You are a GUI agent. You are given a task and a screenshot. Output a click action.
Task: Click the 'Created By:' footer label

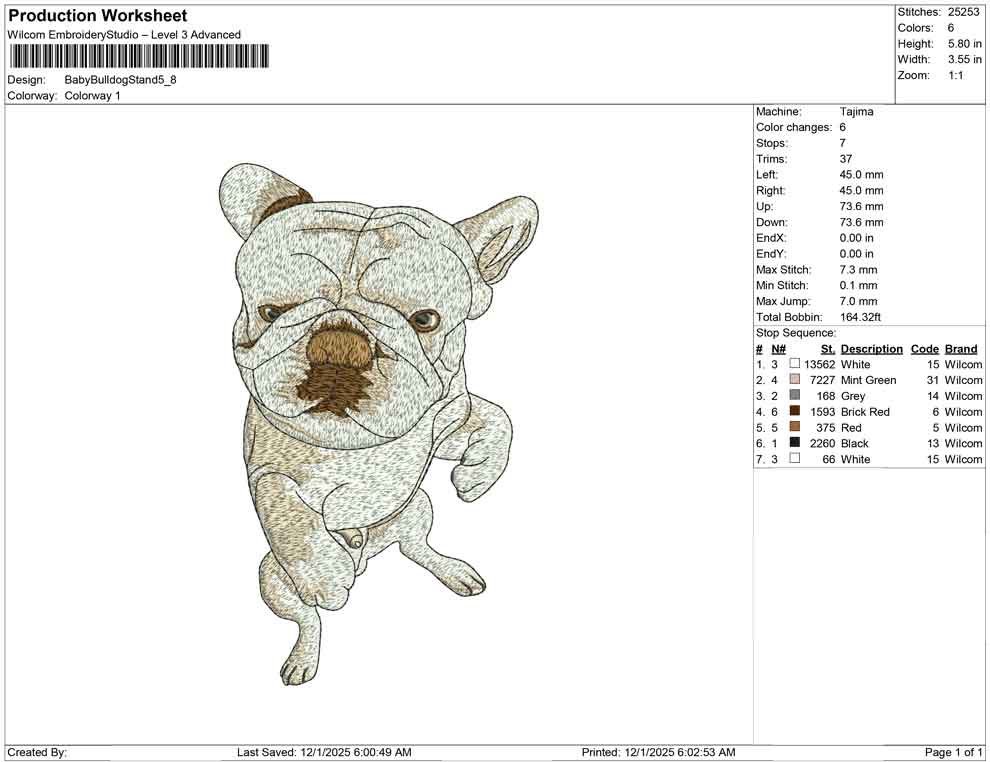[37, 752]
